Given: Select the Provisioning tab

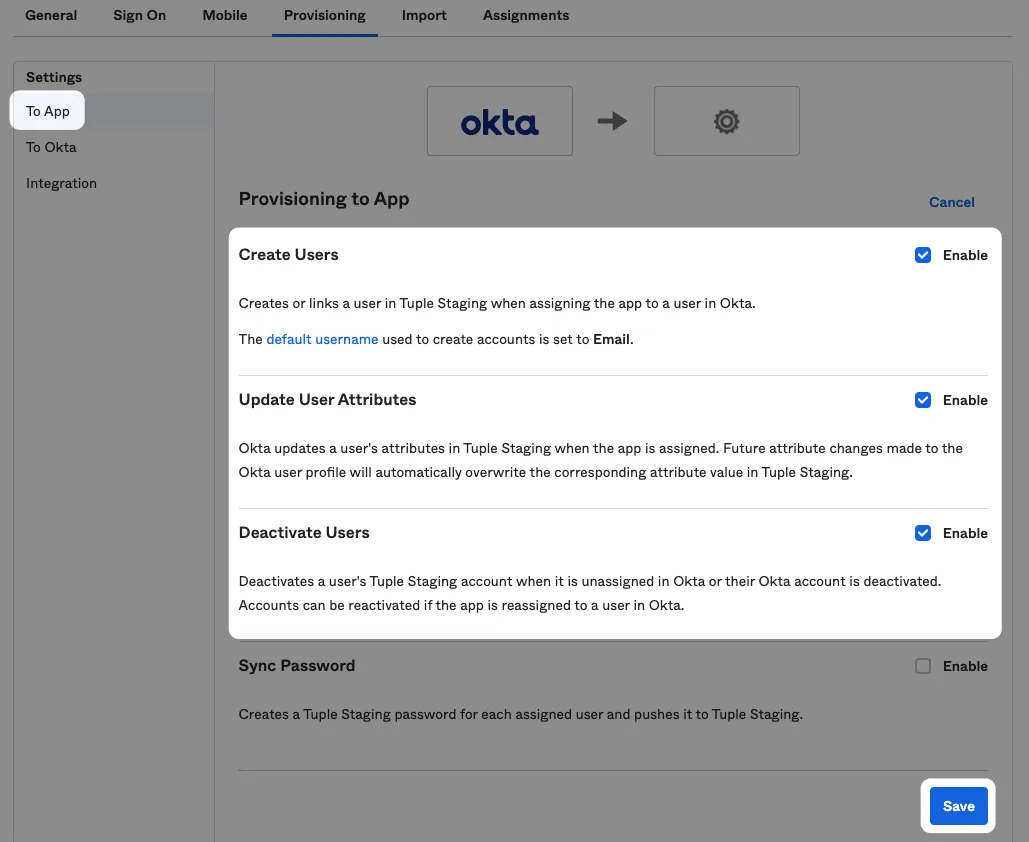Looking at the screenshot, I should tap(324, 15).
